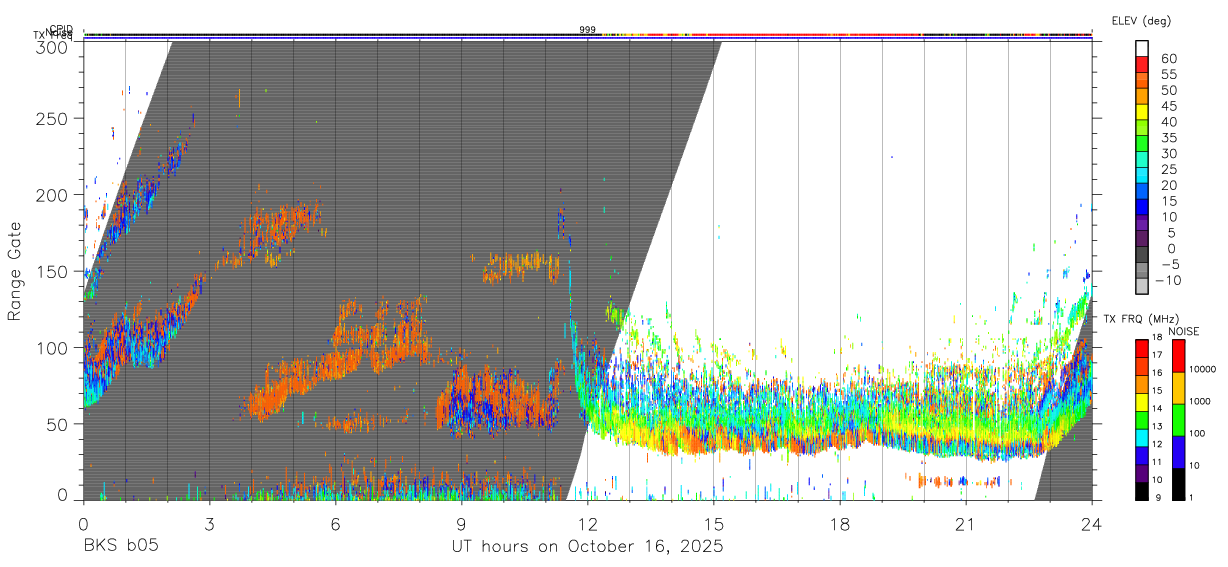Pick the white top swatch of the ELEV colorbar
Image resolution: width=1228 pixels, height=567 pixels.
click(1142, 48)
